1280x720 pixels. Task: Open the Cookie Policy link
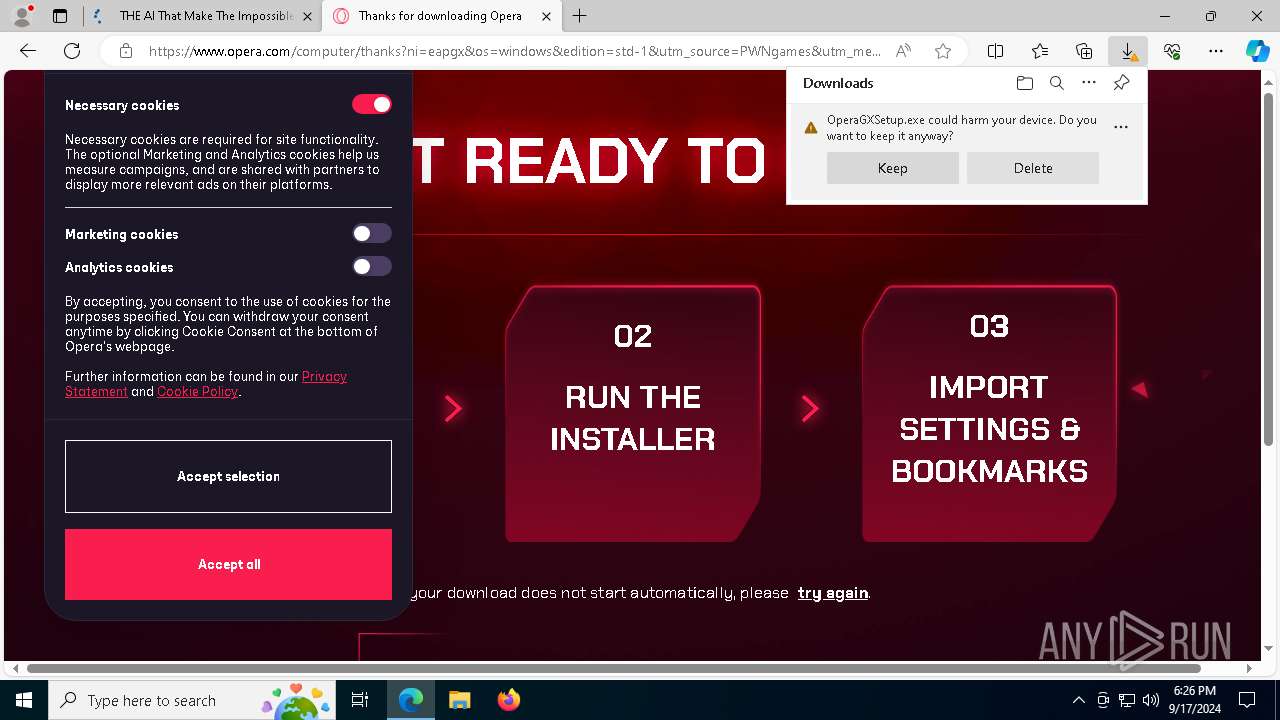pyautogui.click(x=198, y=392)
